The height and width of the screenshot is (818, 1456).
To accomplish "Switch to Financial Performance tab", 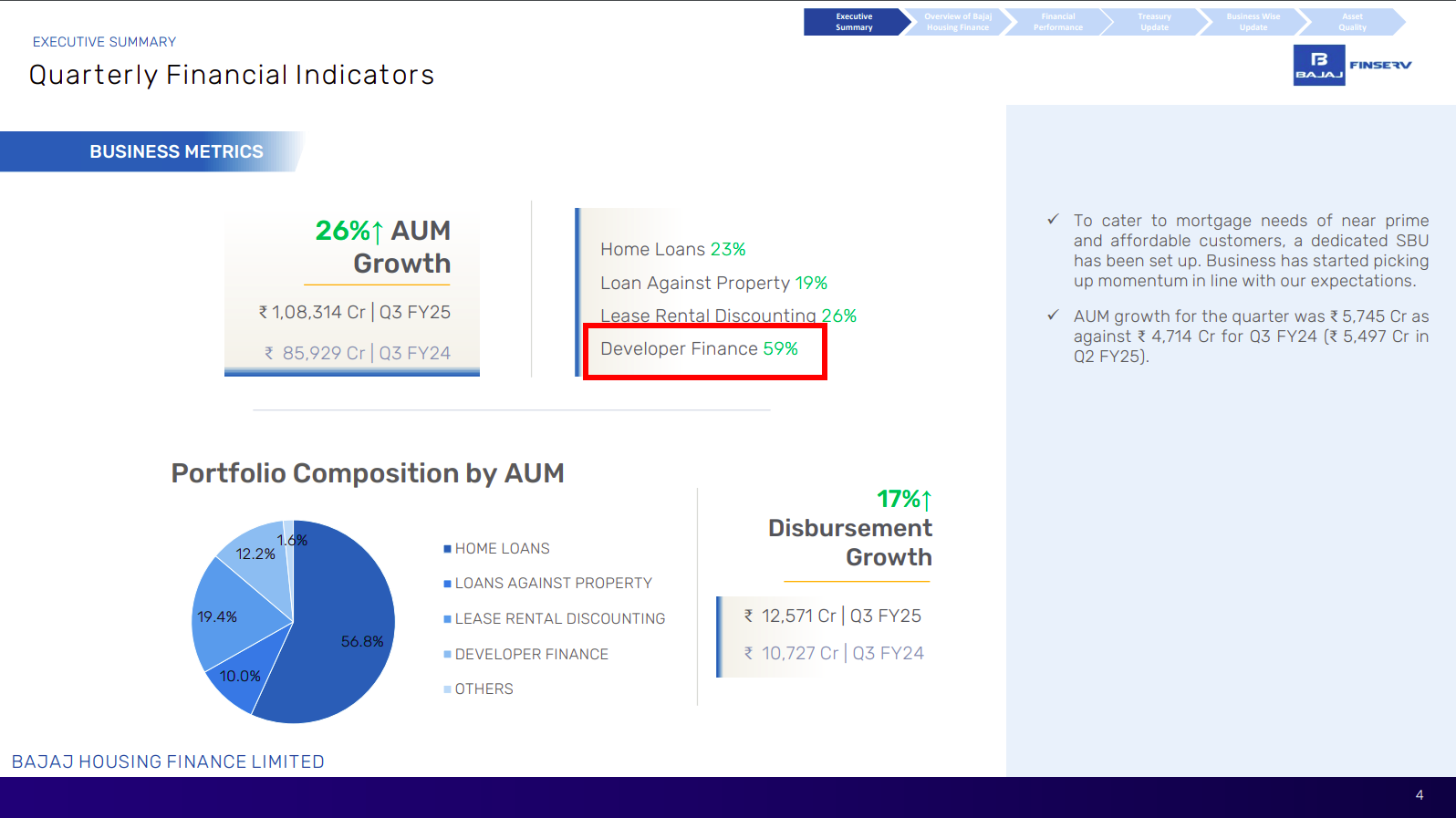I will (1058, 22).
